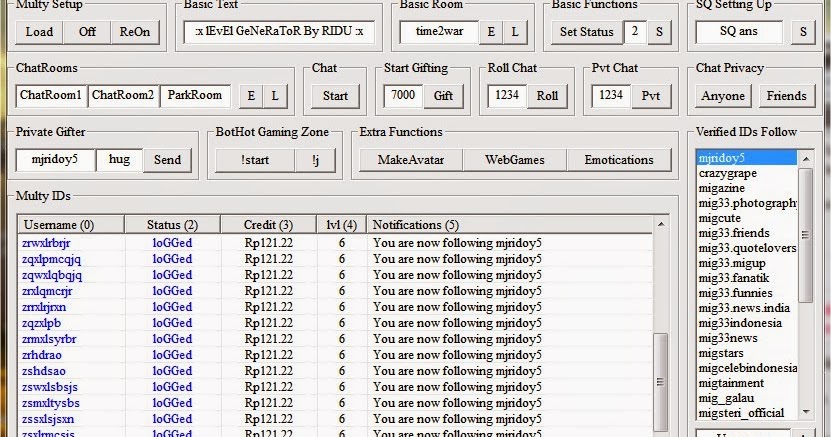Click the S button in SQ Setting Up
831x437 pixels.
[x=803, y=32]
